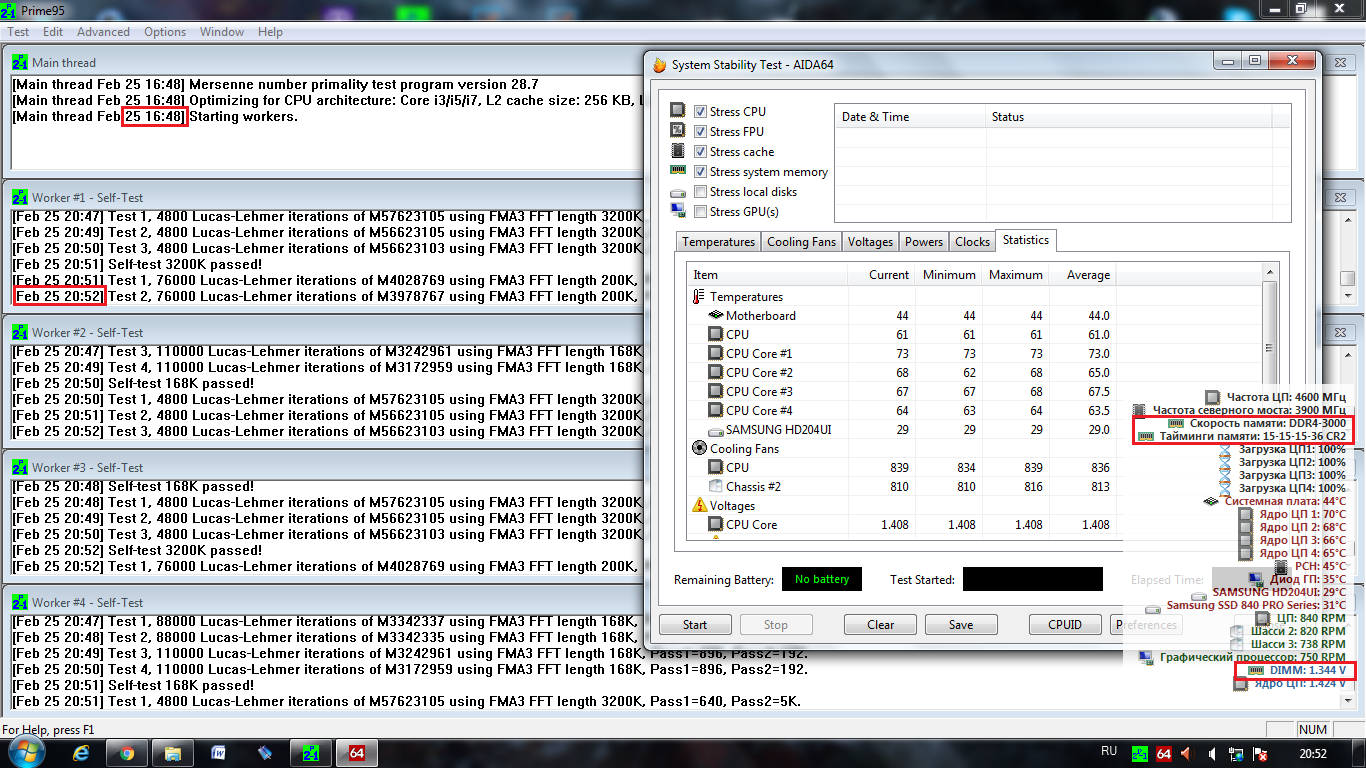The height and width of the screenshot is (768, 1366).
Task: Uncheck the Stress CPU checkbox
Action: [700, 112]
